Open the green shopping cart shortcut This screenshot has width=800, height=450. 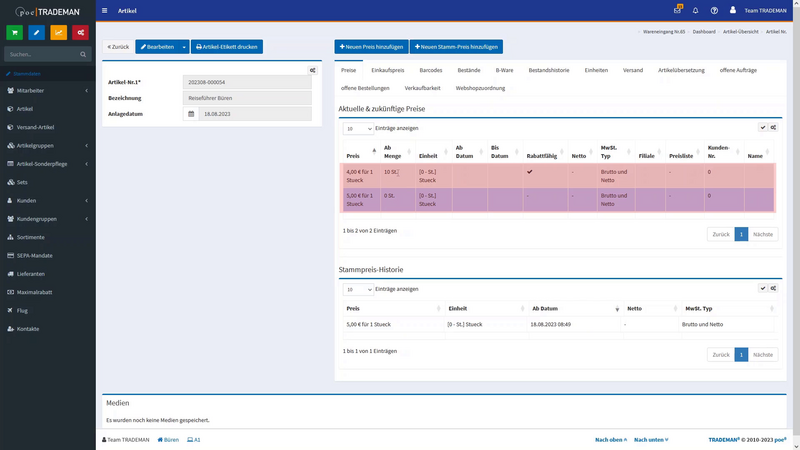coord(15,33)
